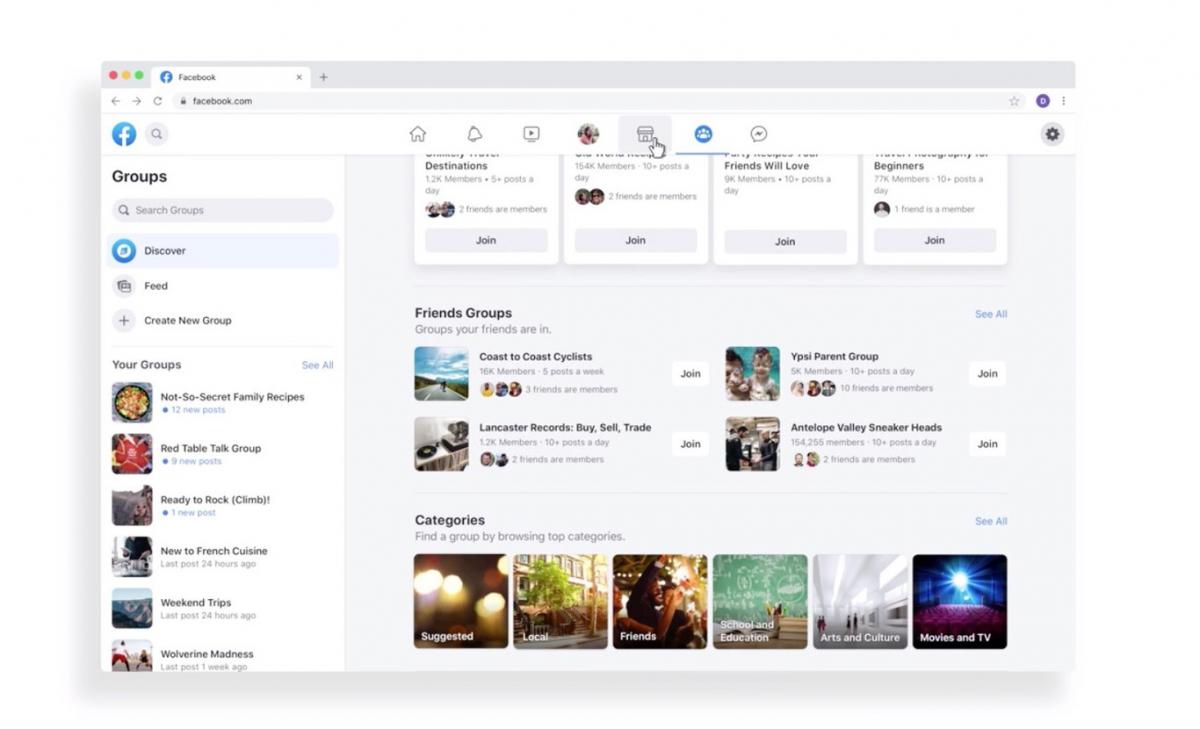Open the Groups icon in top navigation
Viewport: 1200px width, 729px height.
(x=703, y=133)
